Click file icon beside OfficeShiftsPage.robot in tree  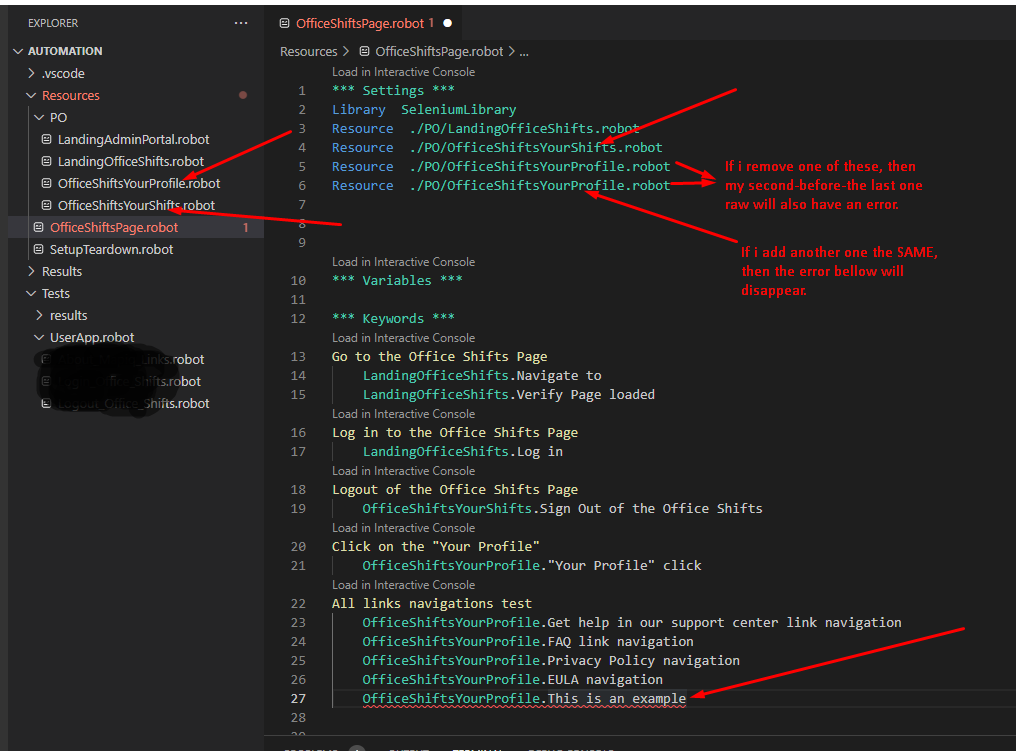point(39,227)
